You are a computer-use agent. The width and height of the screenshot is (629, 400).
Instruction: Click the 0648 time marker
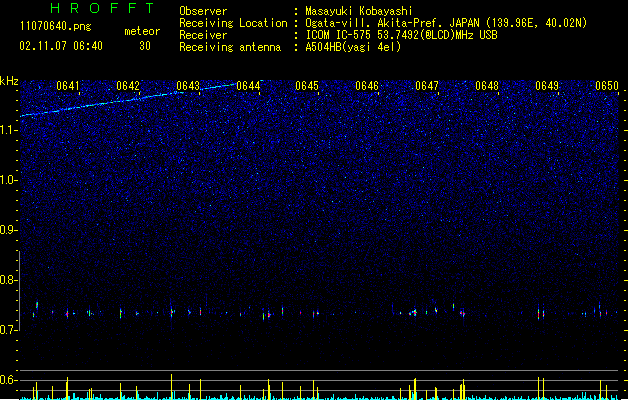[x=487, y=86]
